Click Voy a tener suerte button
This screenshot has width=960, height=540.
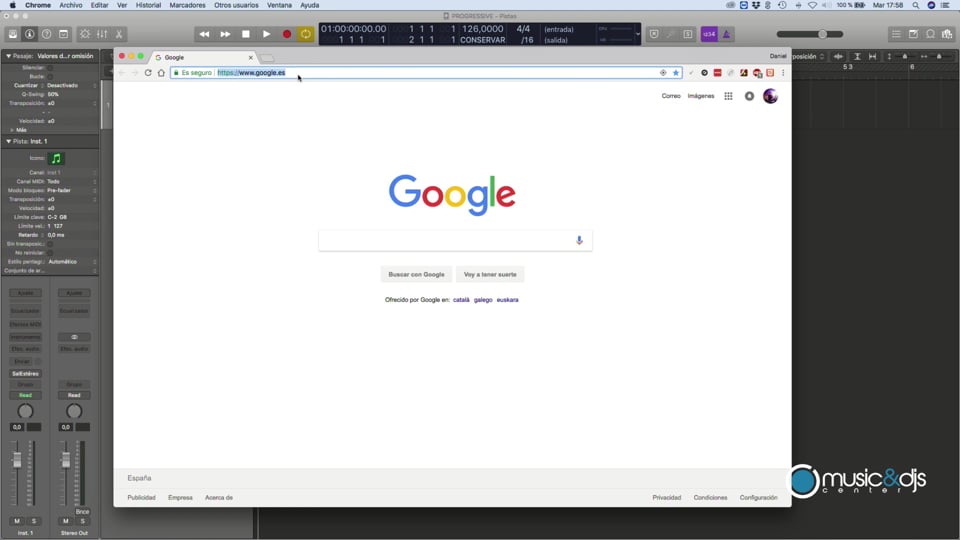click(x=490, y=274)
